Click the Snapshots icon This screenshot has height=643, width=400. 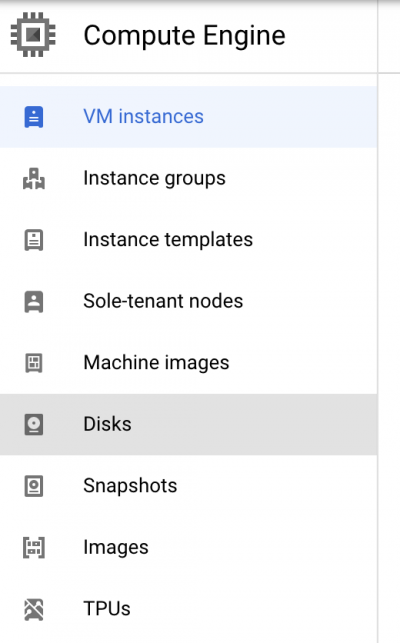[x=34, y=486]
